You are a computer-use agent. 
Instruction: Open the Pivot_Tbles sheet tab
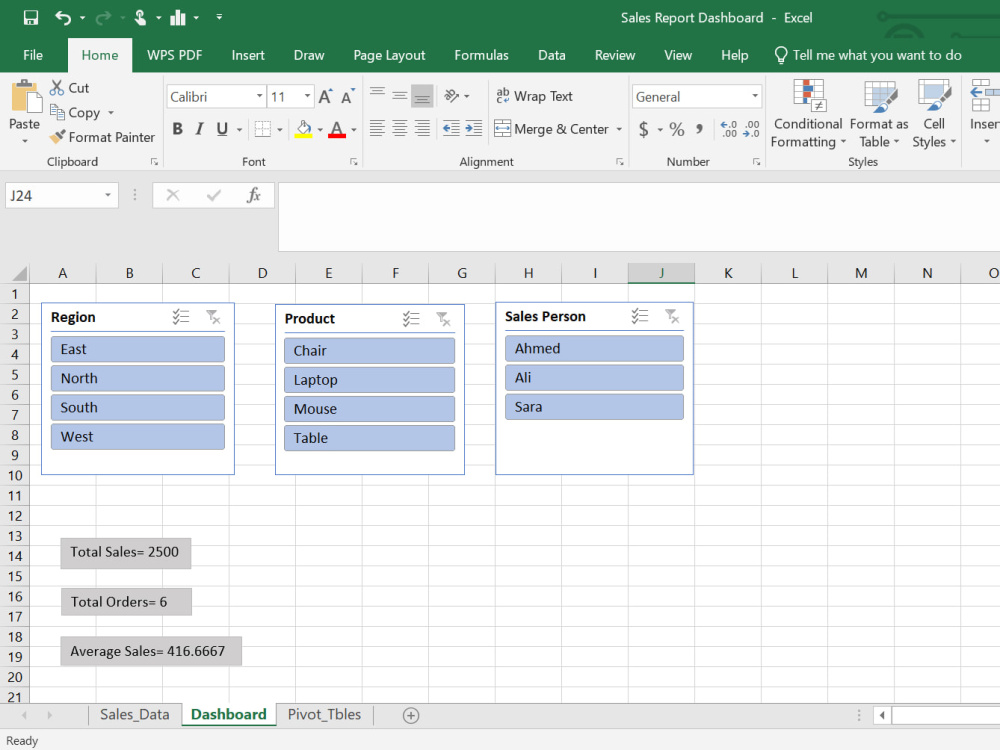click(x=324, y=715)
